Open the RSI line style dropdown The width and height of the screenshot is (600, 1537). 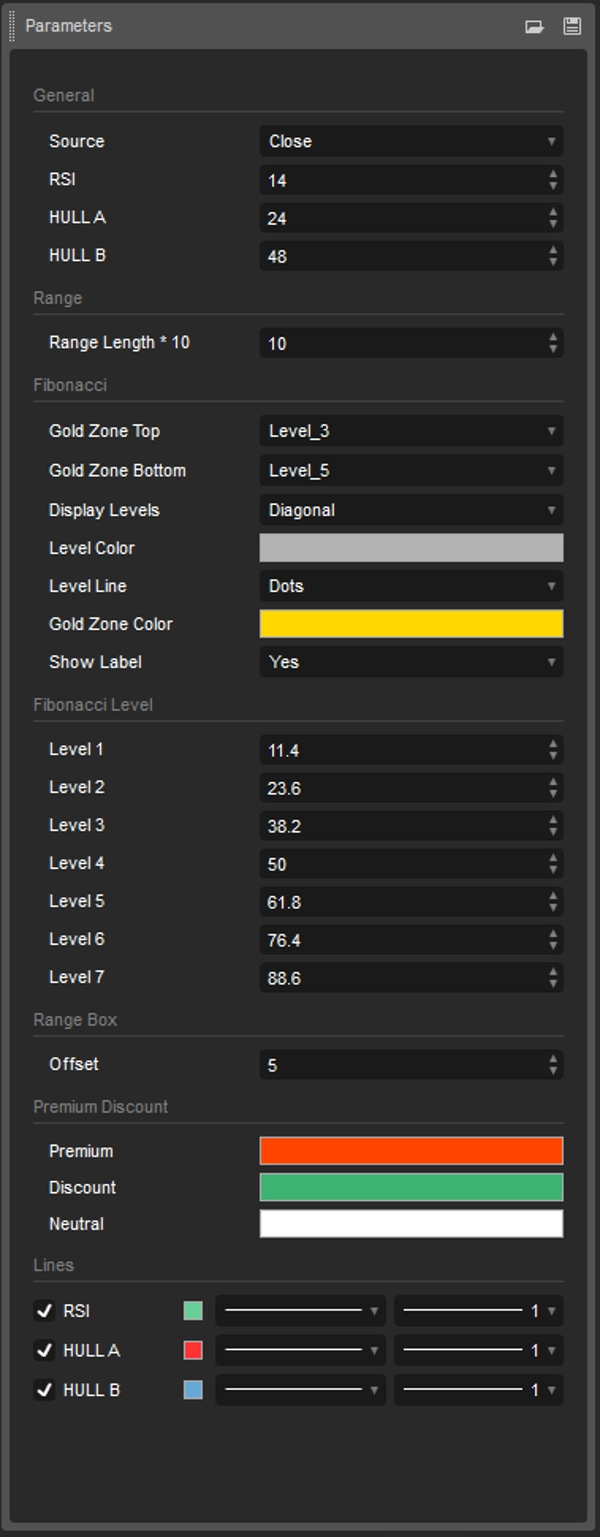(300, 1311)
